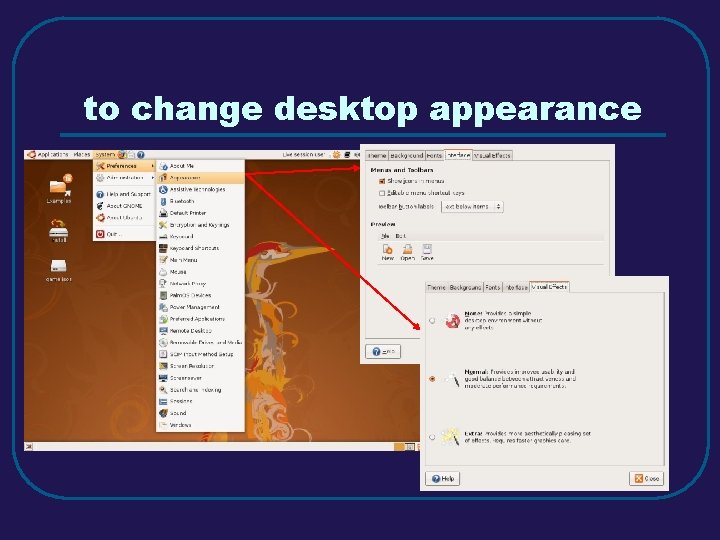The width and height of the screenshot is (720, 540).
Task: Click Help button in the Interface window
Action: tap(383, 352)
